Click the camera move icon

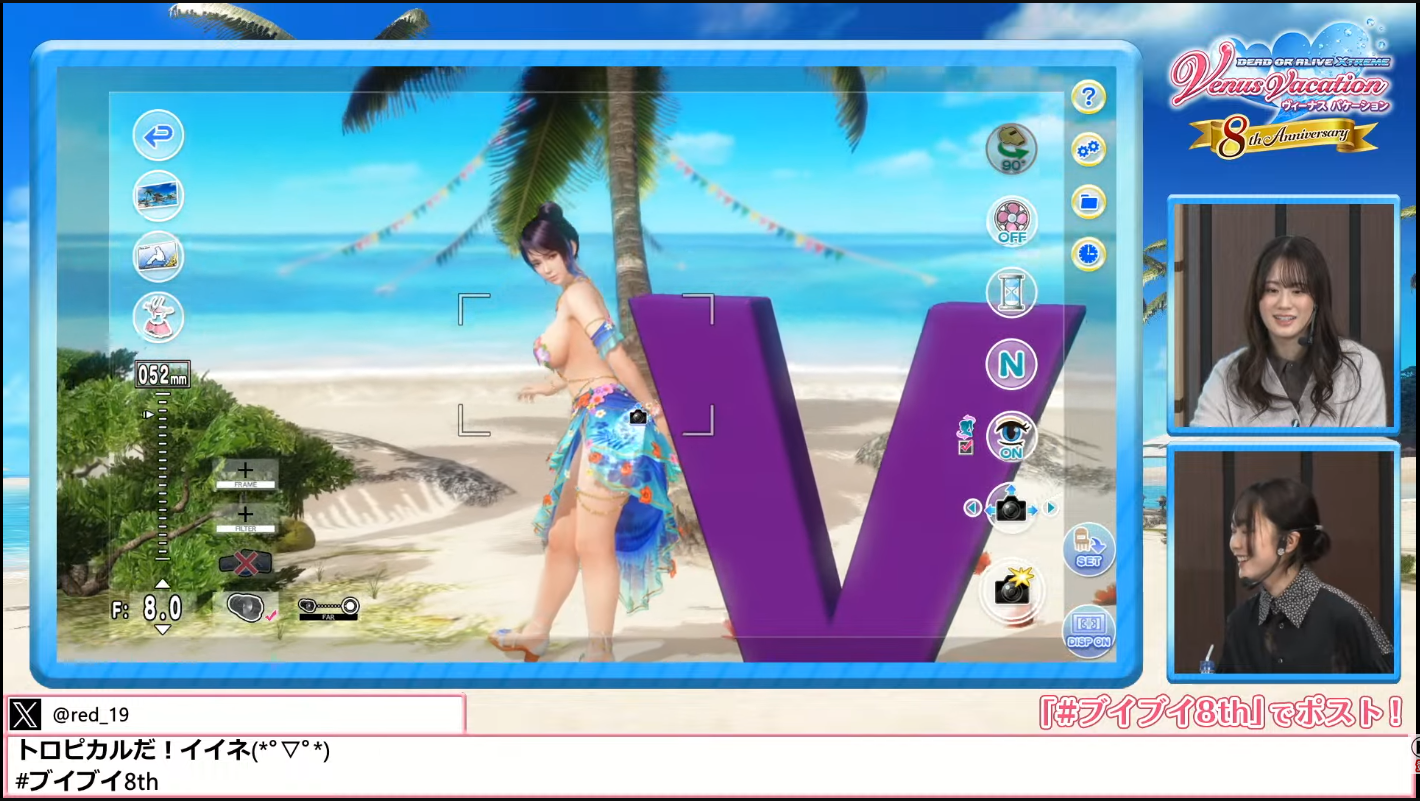[x=1011, y=508]
